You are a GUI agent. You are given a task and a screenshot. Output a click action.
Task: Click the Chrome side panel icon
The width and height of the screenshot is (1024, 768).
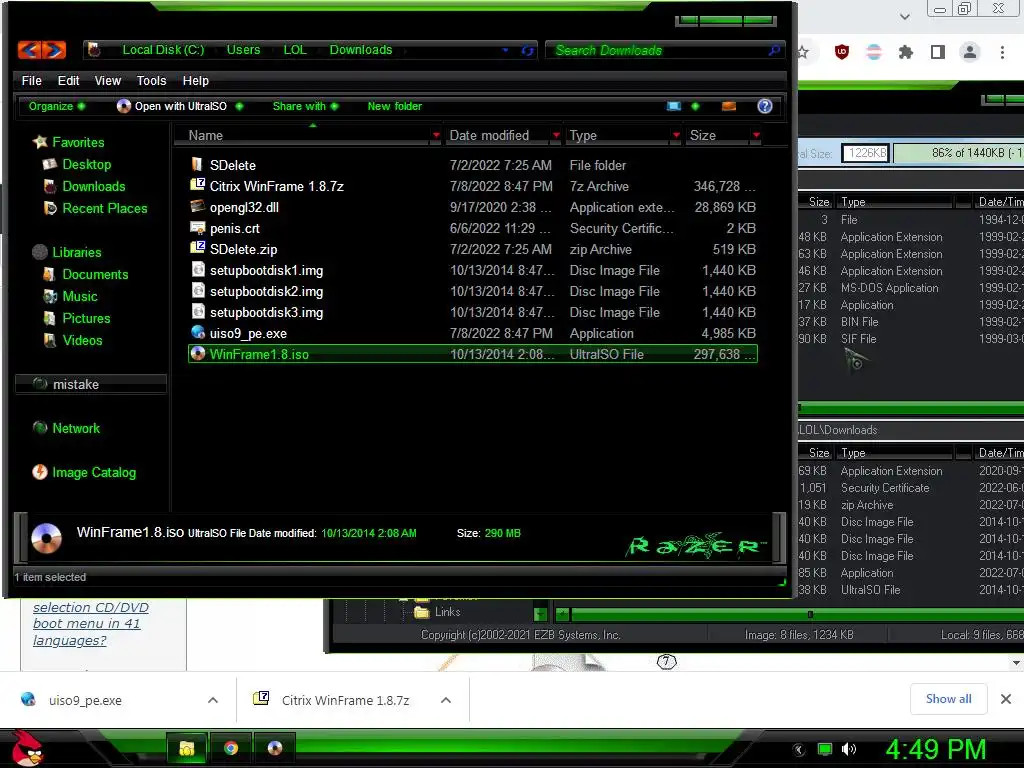pos(938,52)
